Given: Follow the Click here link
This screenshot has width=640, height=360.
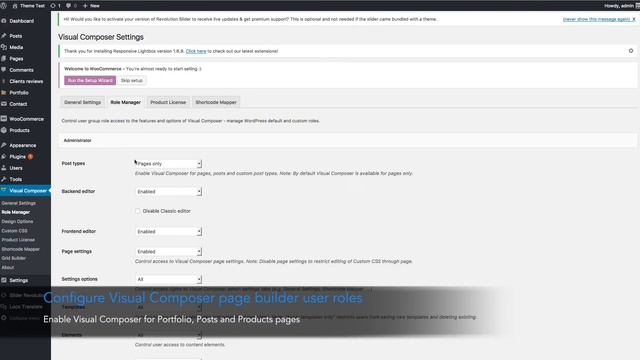Looking at the screenshot, I should click(x=196, y=51).
